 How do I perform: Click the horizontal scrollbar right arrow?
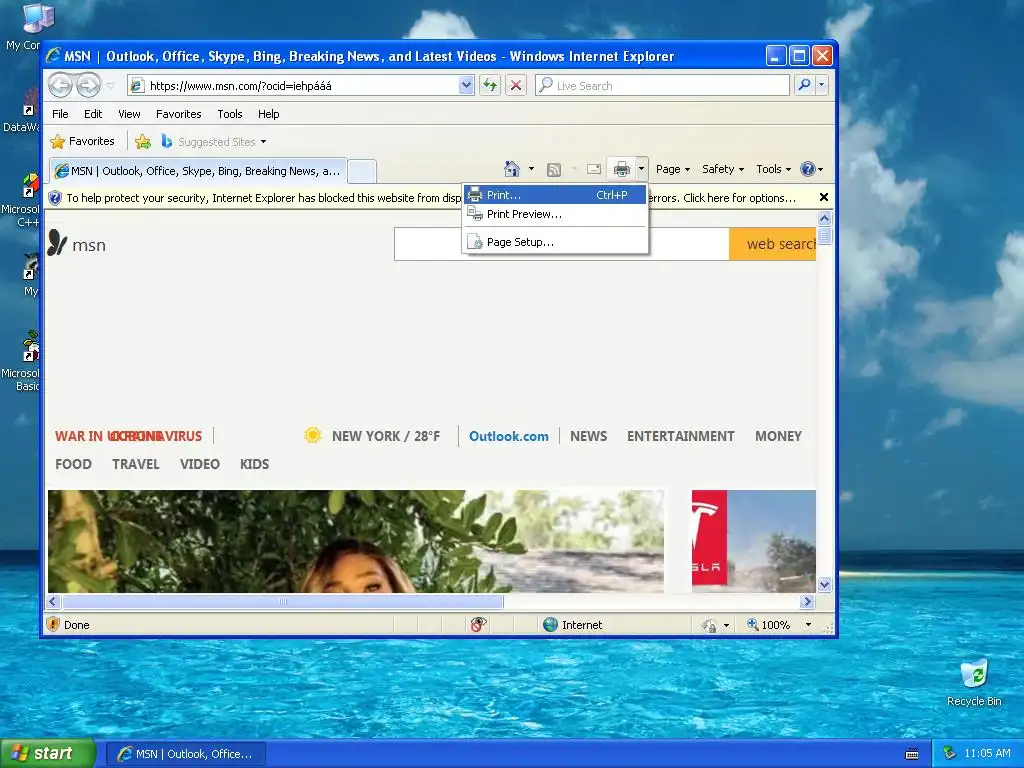(x=807, y=601)
